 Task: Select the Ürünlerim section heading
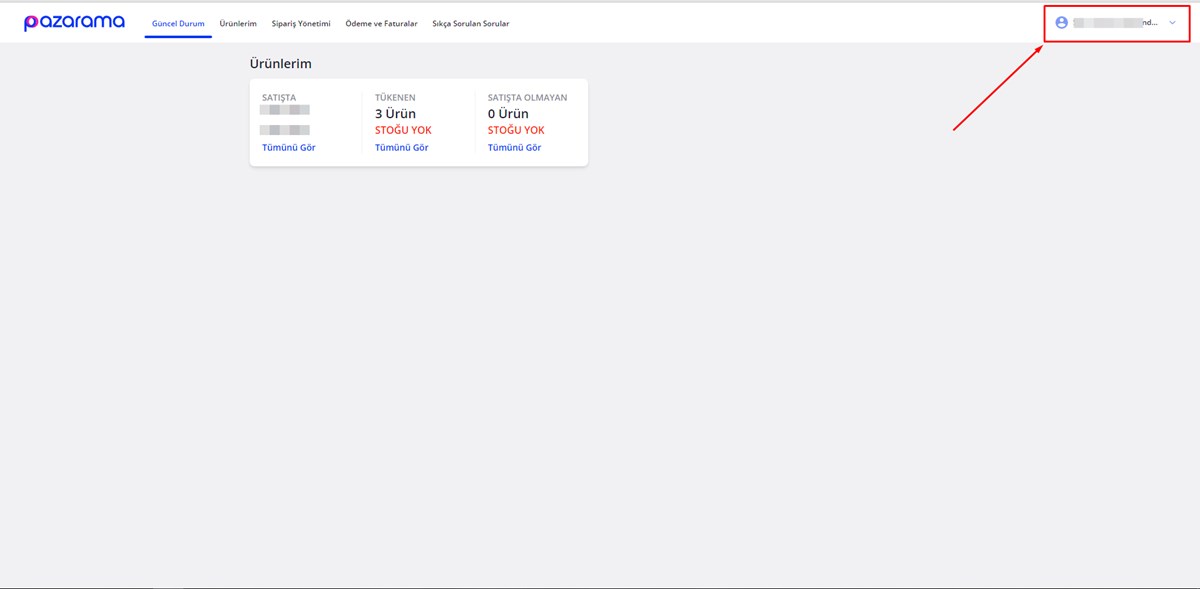(x=281, y=64)
